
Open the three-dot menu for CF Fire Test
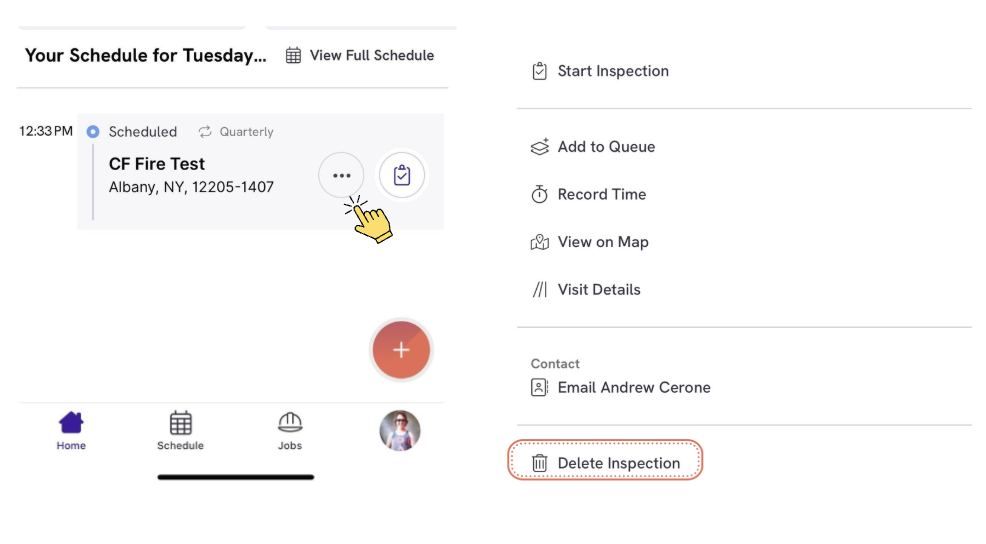(x=341, y=175)
